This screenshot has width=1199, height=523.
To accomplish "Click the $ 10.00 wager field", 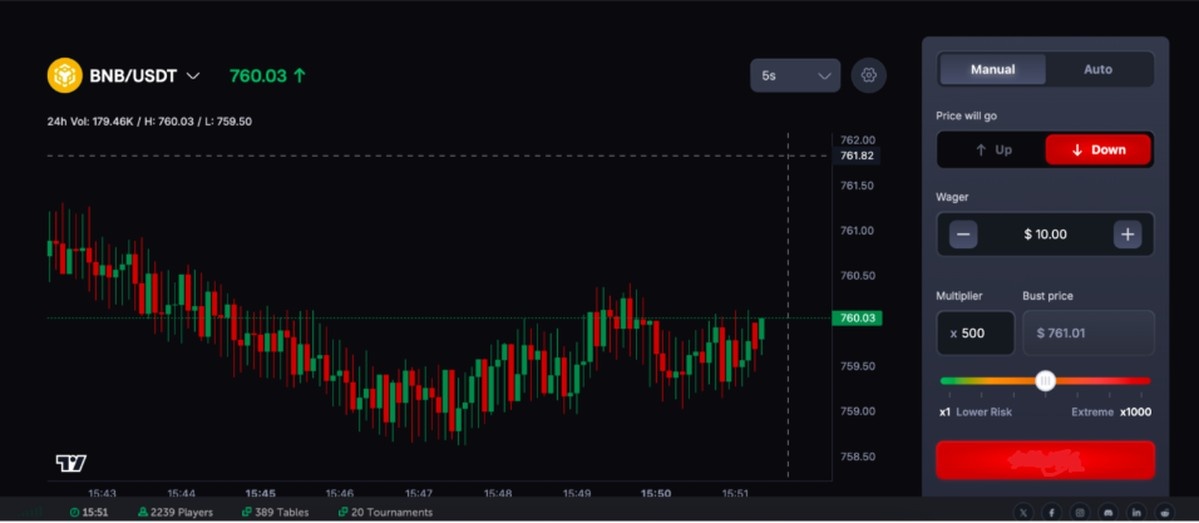I will (x=1045, y=234).
